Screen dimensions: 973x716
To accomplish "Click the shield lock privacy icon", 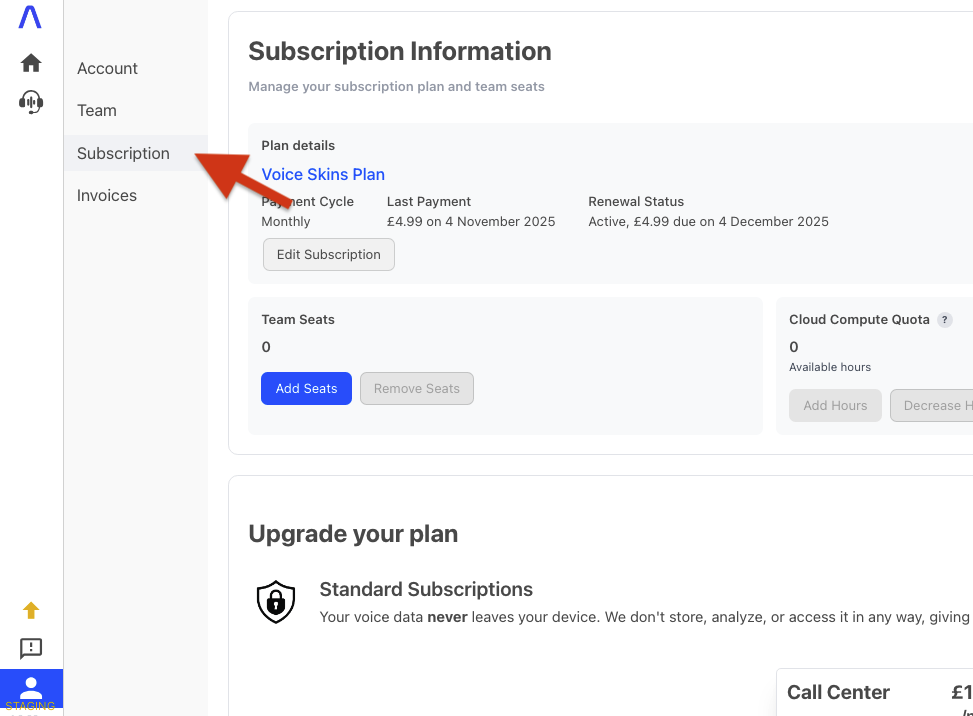I will (x=276, y=602).
